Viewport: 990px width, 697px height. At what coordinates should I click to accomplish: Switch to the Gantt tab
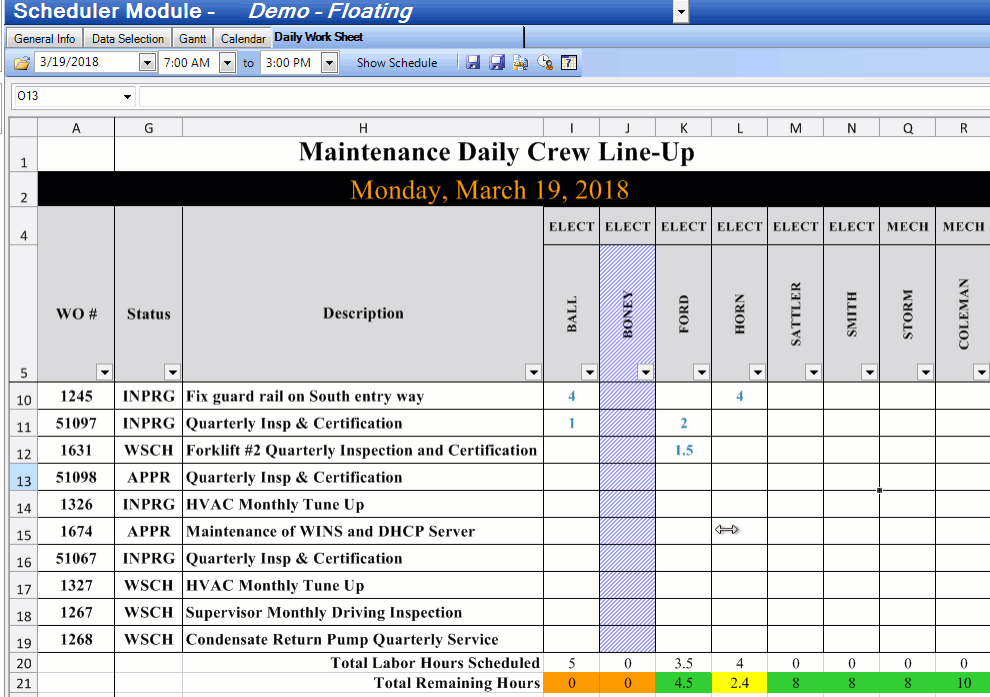coord(192,39)
